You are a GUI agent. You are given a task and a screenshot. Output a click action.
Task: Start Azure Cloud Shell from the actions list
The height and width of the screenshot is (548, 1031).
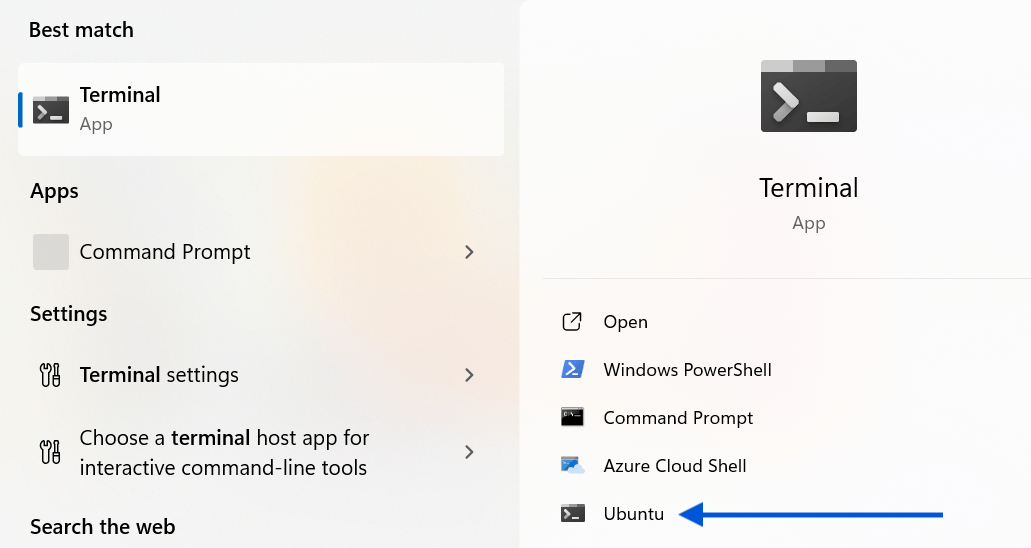pyautogui.click(x=675, y=466)
